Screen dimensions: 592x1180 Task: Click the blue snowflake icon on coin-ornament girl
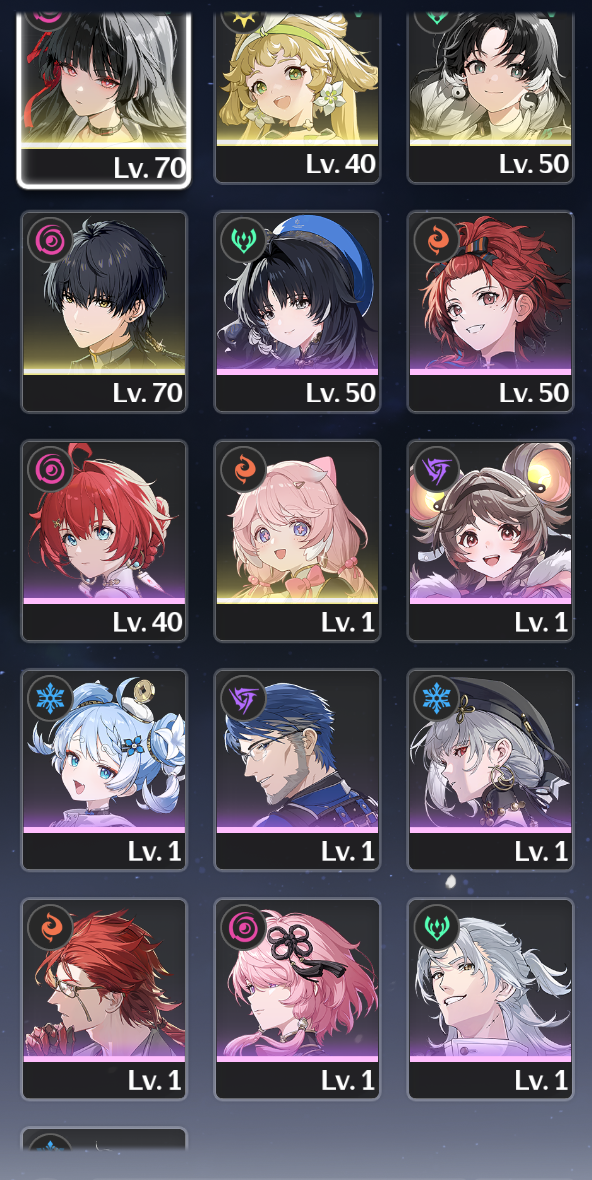(x=50, y=698)
